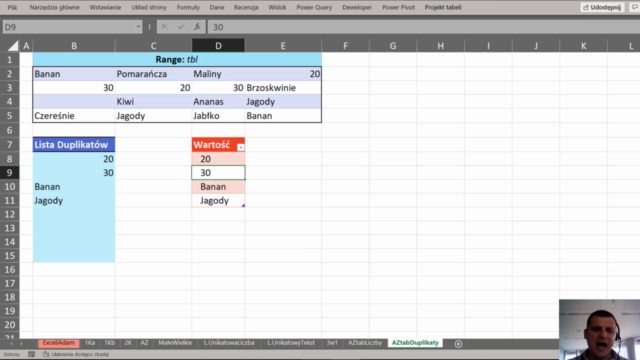Viewport: 640px width, 360px height.
Task: Open the Plik menu
Action: [12, 7]
